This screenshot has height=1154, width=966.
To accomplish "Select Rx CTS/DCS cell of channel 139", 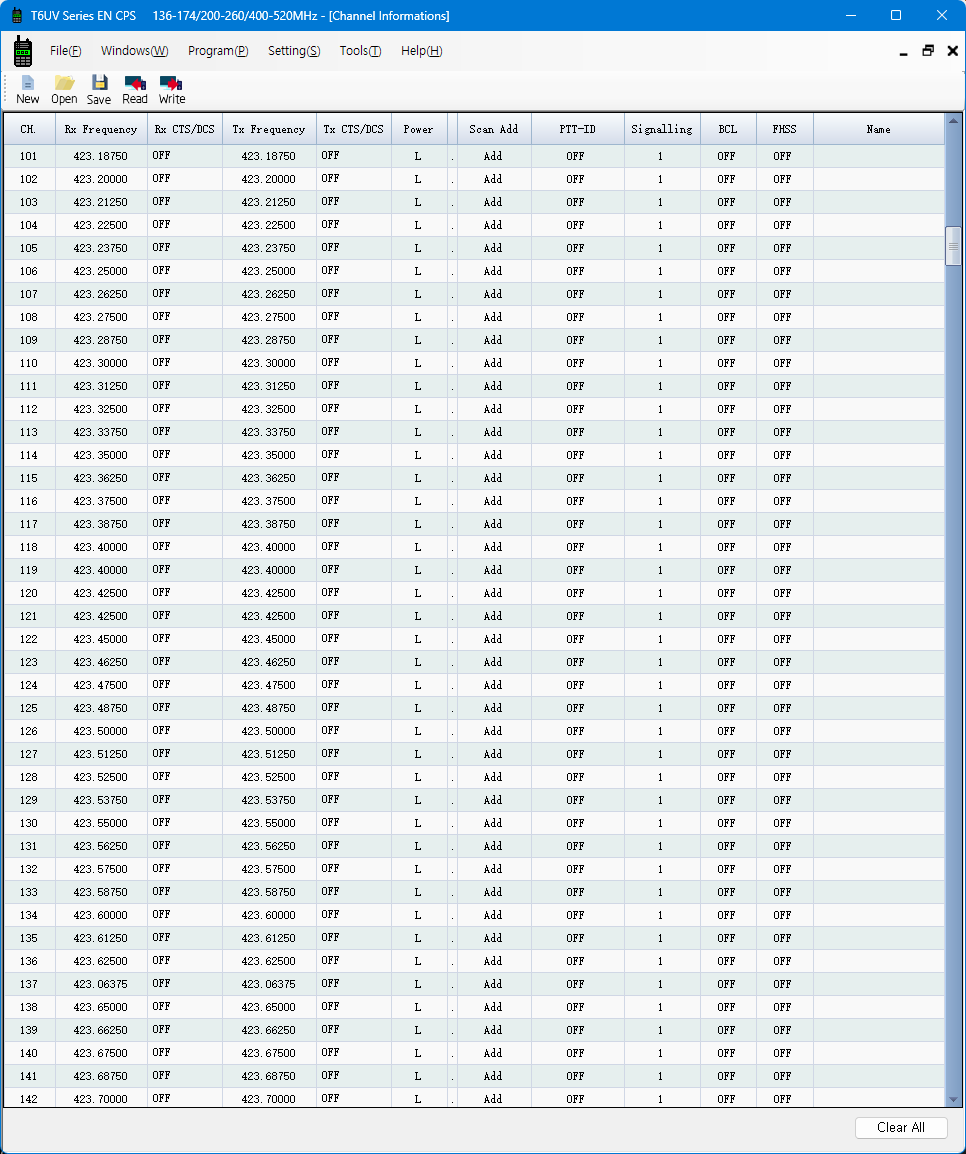I will tap(185, 1030).
